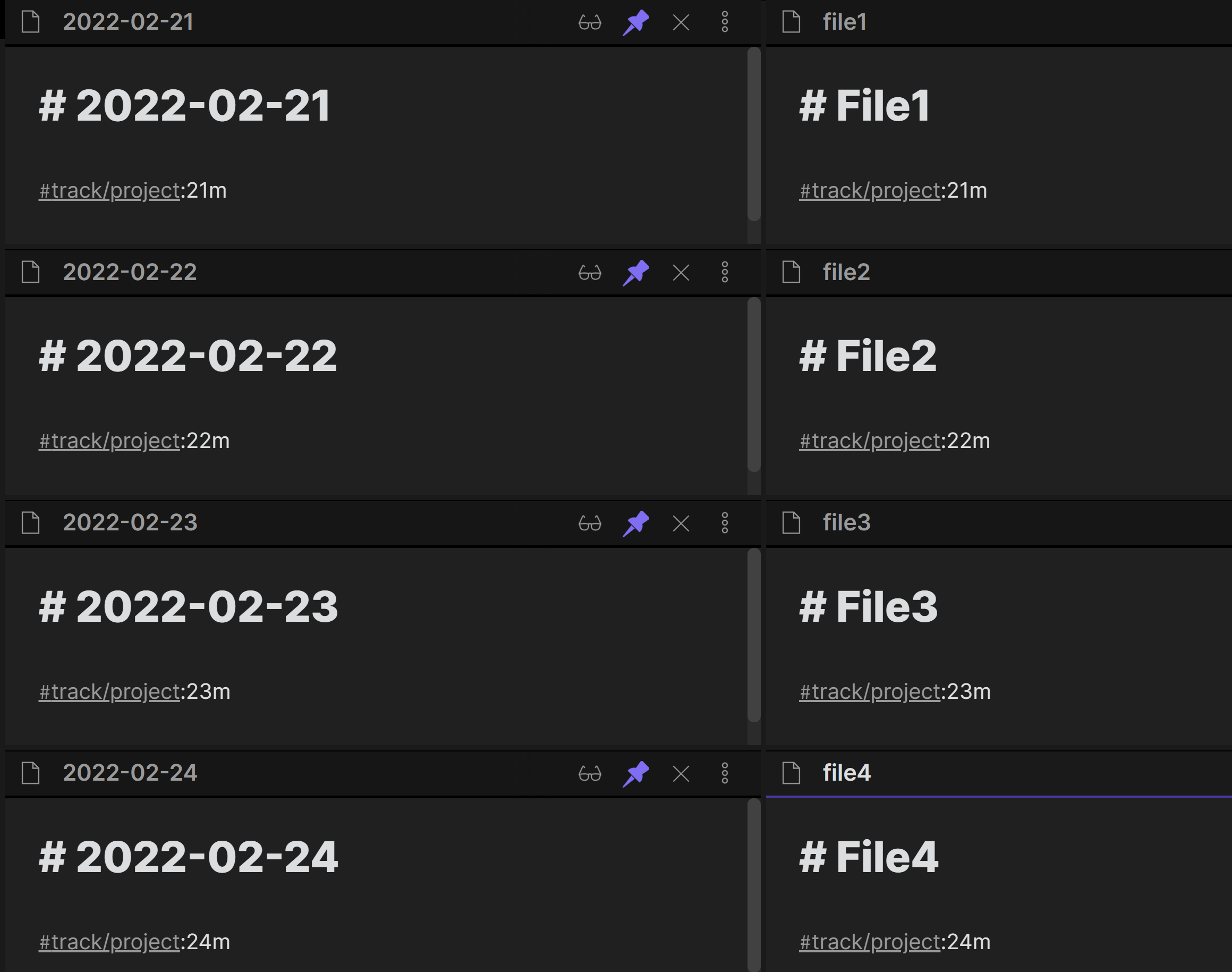Switch the 2022-02-23 pane to reading view
Screen dimensions: 1232x972
(x=591, y=523)
